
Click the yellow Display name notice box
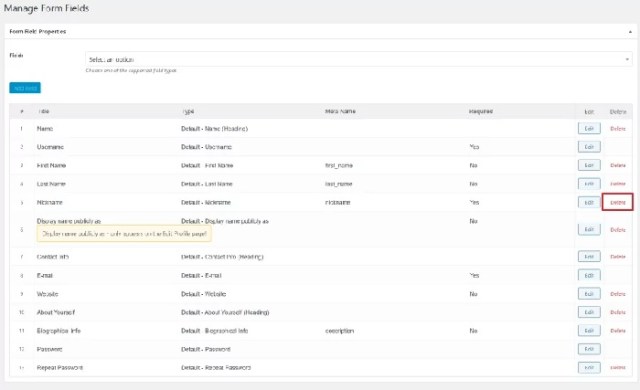[x=124, y=234]
